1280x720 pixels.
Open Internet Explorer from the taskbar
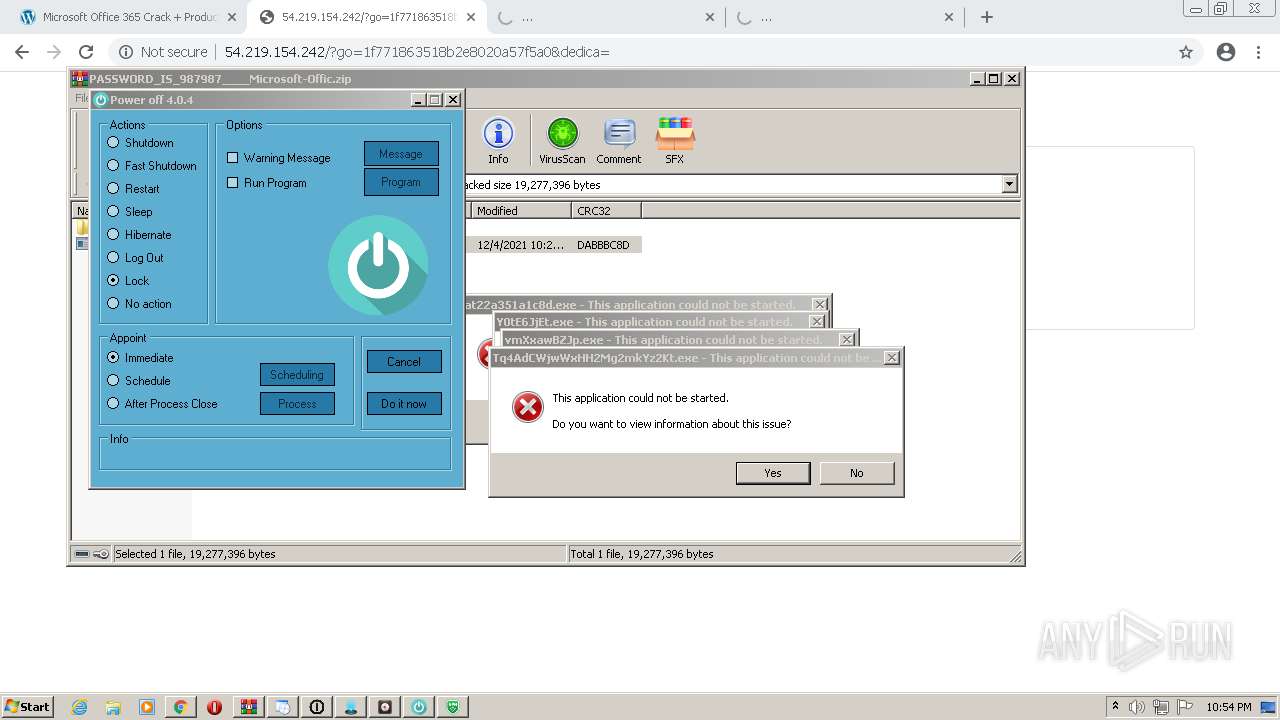79,707
